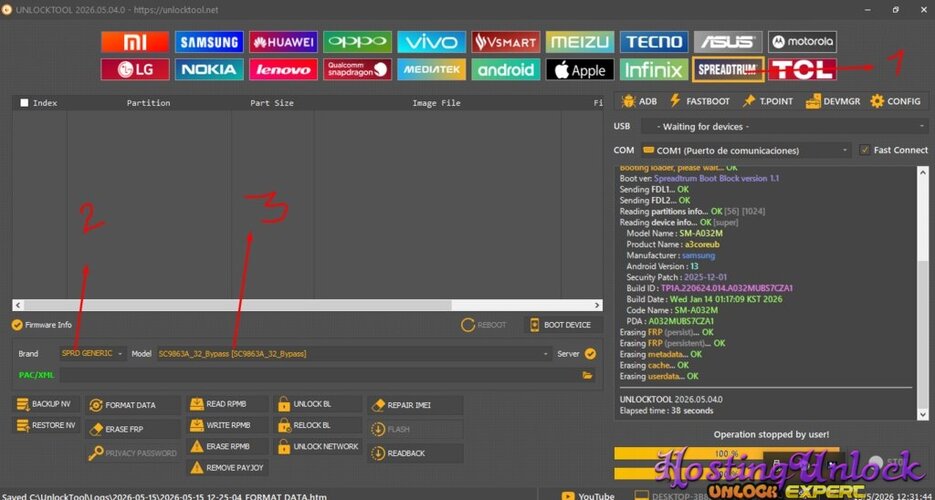This screenshot has width=935, height=500.
Task: Choose the Nokia brand tile
Action: tap(209, 69)
